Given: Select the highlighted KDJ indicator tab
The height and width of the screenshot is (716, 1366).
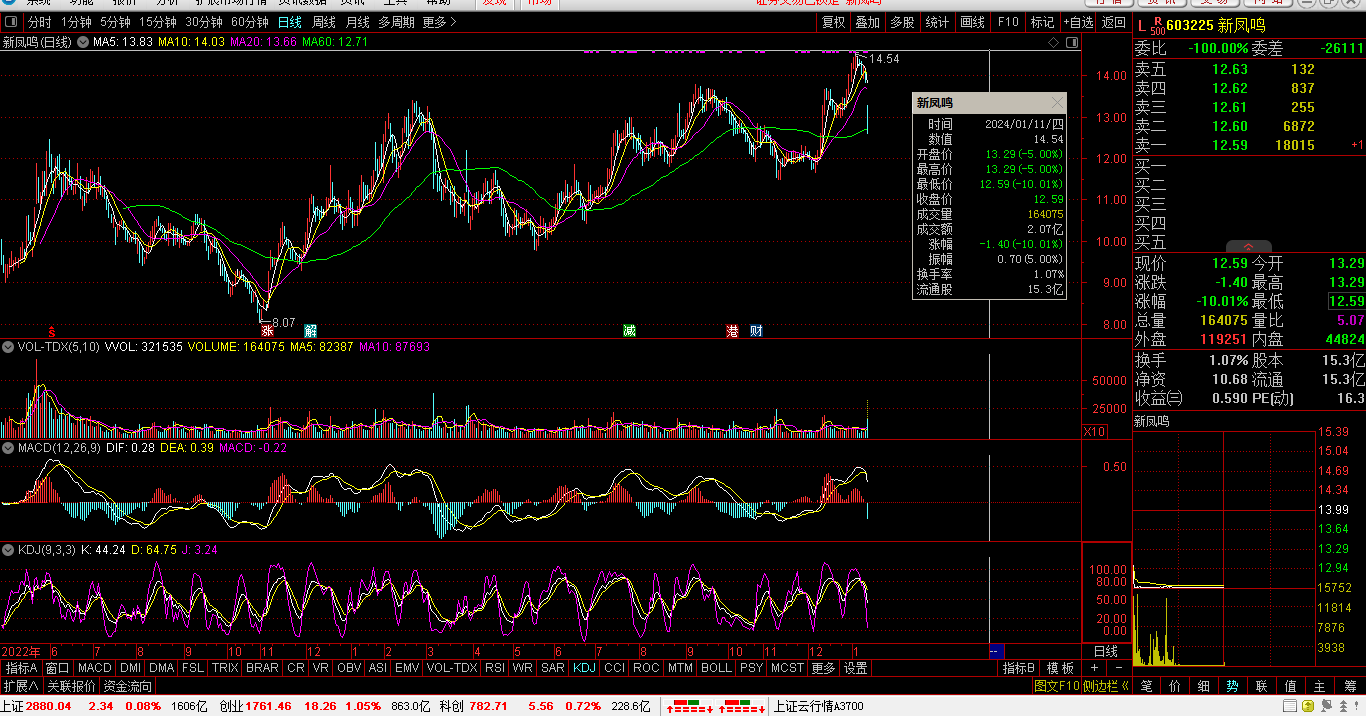Looking at the screenshot, I should coord(584,668).
